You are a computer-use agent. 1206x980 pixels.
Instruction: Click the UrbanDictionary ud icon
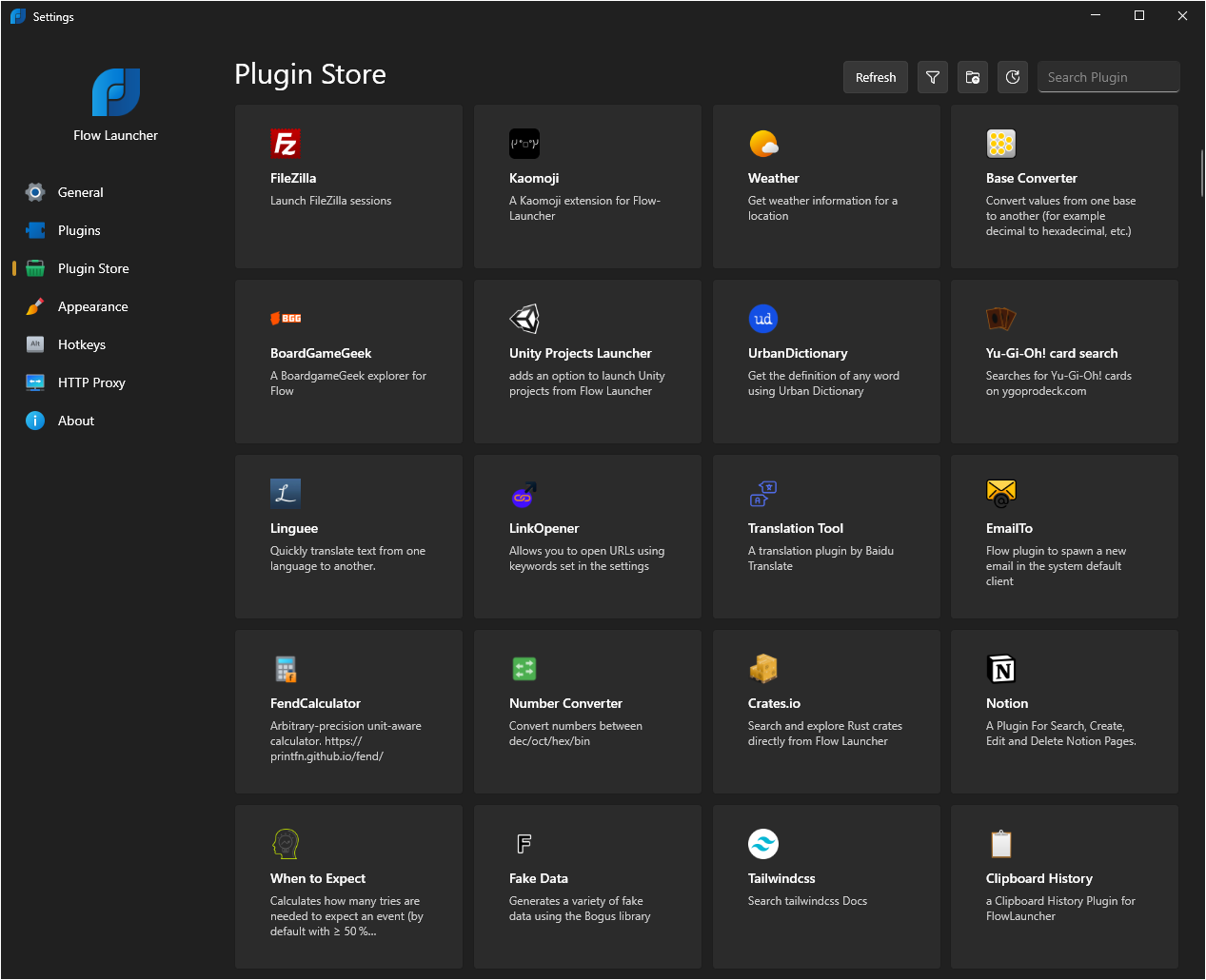[763, 319]
